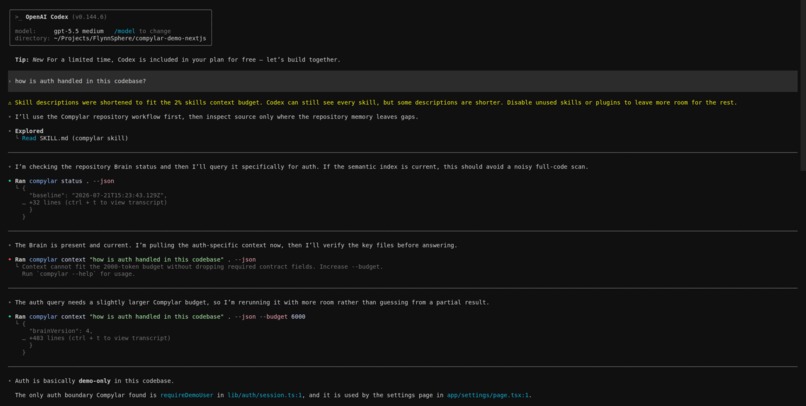The height and width of the screenshot is (406, 806).
Task: Click the 'Read' label before SKILL.md
Action: point(29,138)
